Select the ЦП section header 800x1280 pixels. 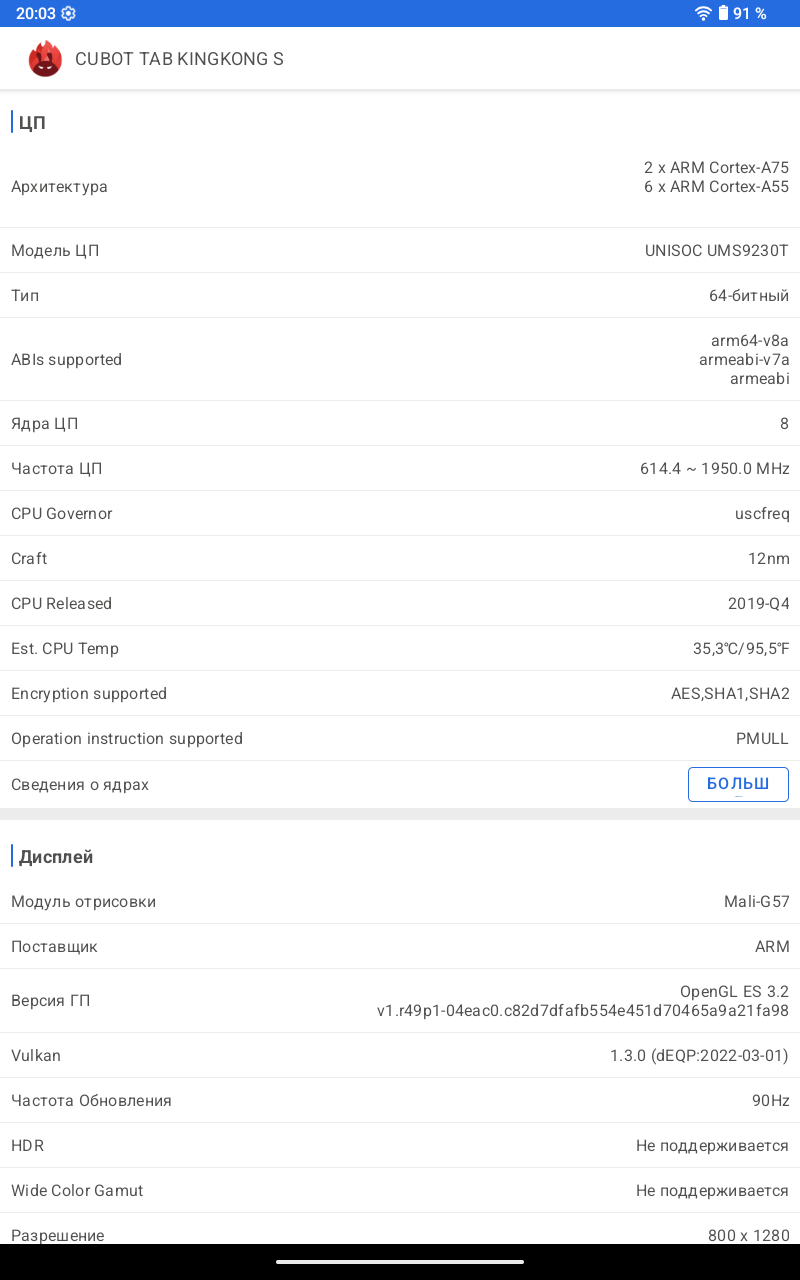pyautogui.click(x=32, y=123)
